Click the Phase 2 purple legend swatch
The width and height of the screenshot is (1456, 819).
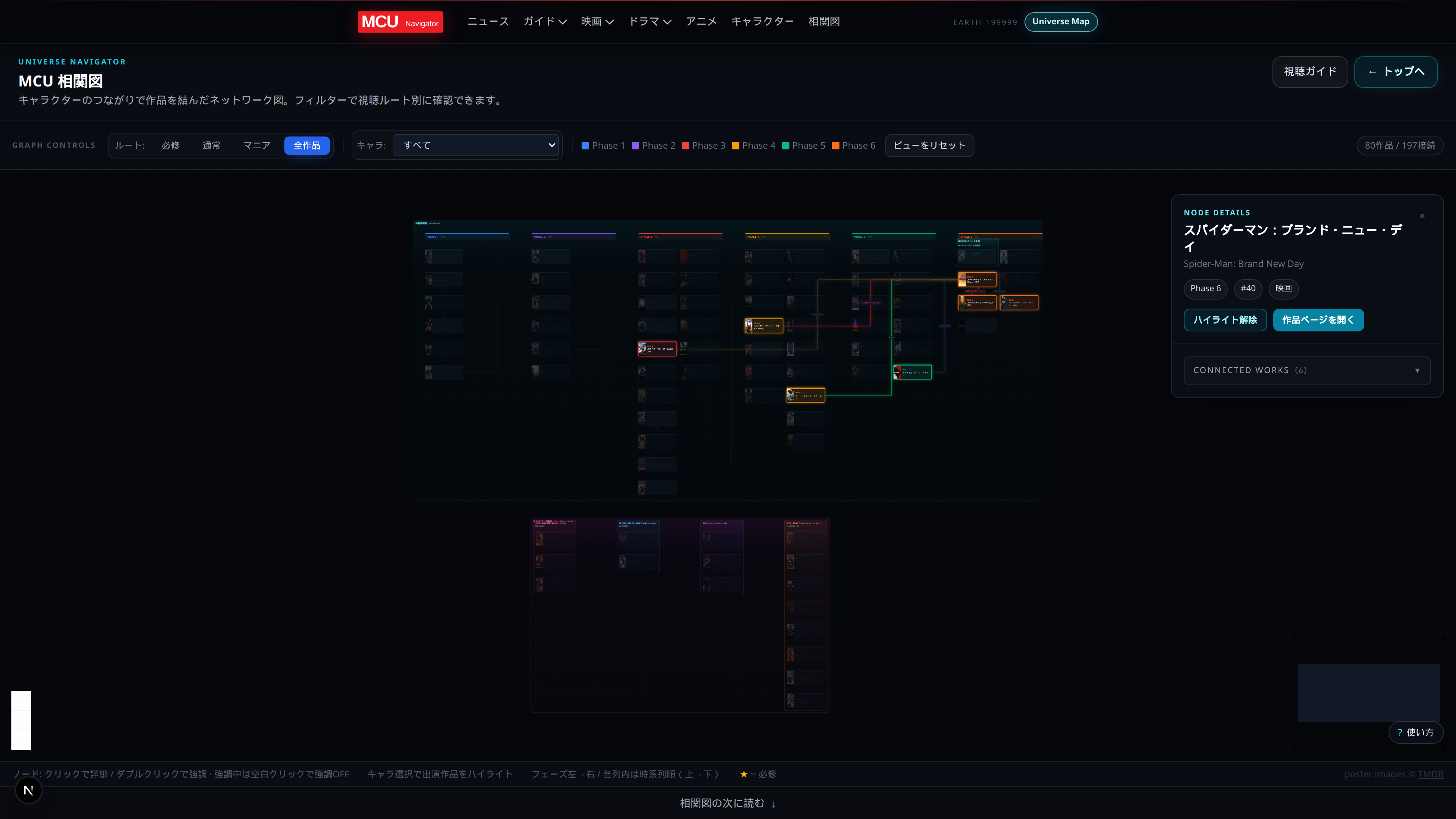point(635,145)
